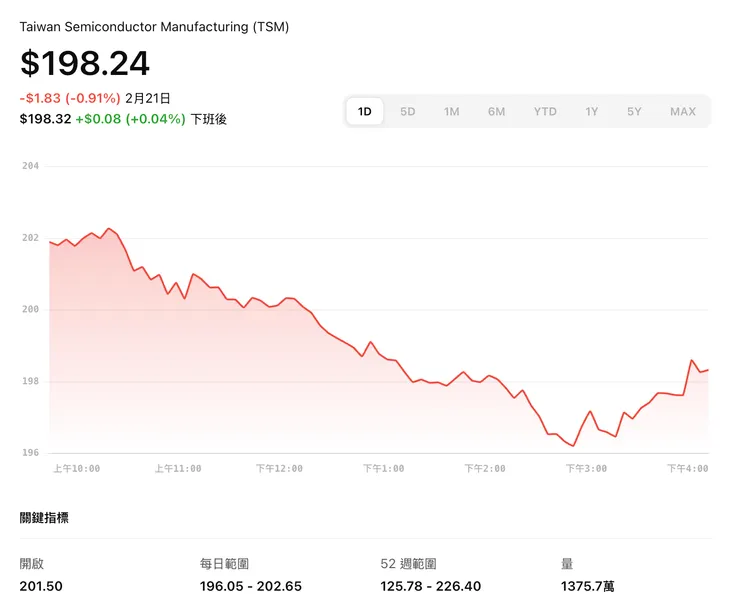Image resolution: width=740 pixels, height=605 pixels.
Task: Switch to the 6M range tab
Action: coord(497,112)
